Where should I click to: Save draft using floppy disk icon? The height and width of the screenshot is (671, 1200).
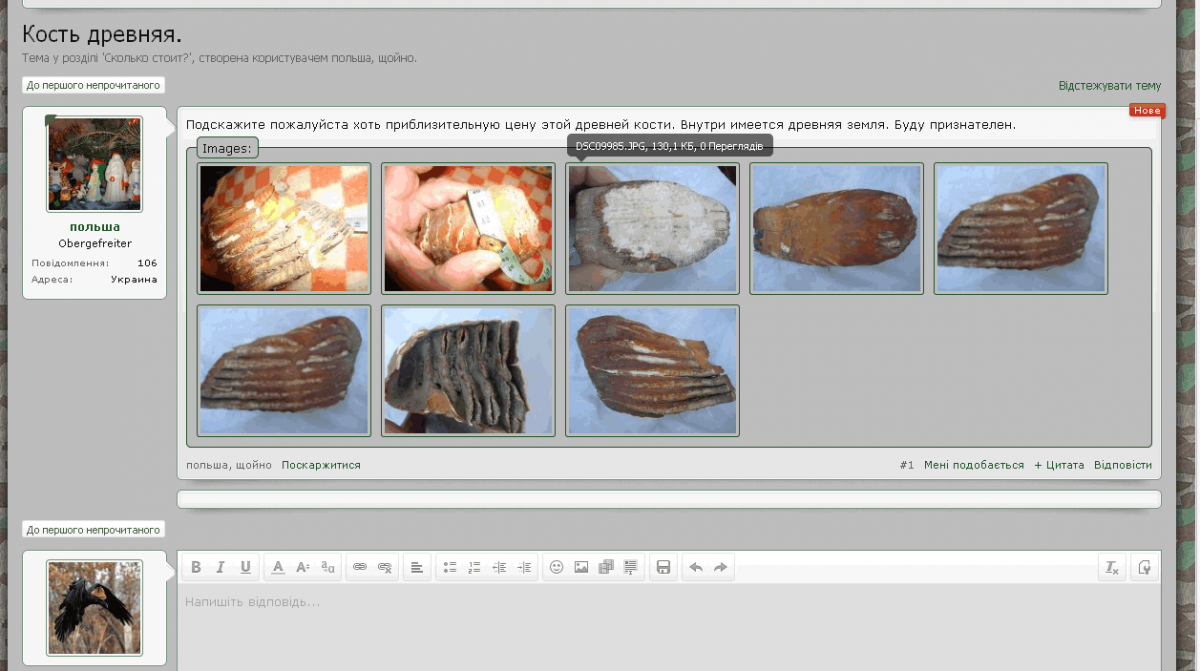(x=663, y=567)
